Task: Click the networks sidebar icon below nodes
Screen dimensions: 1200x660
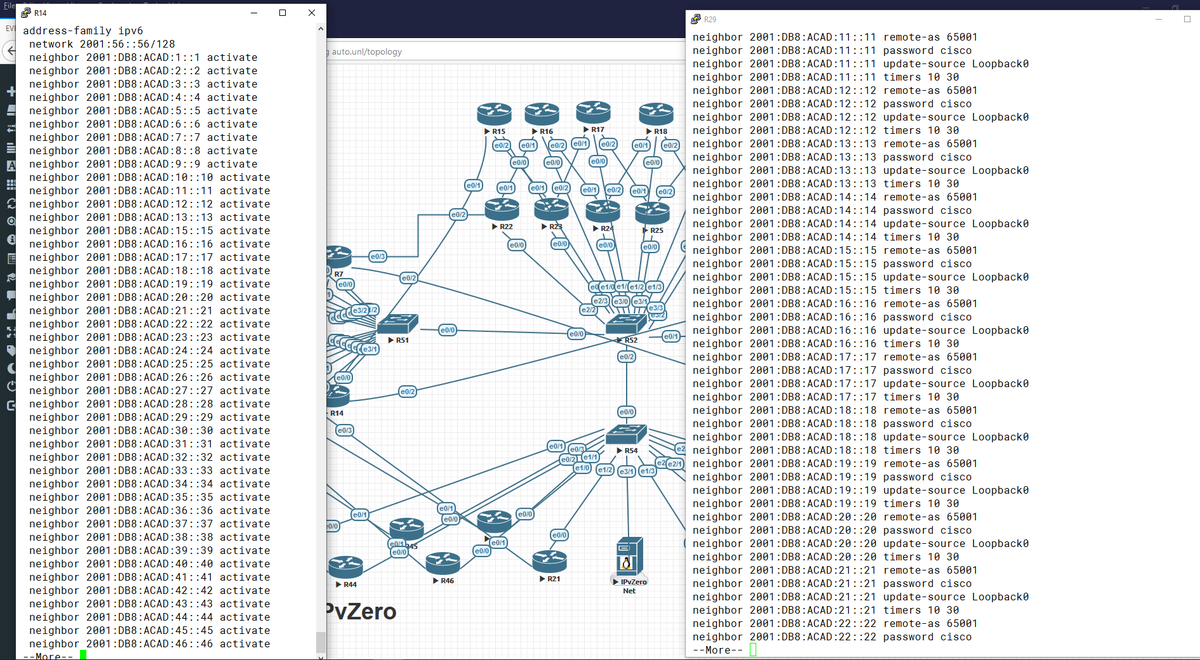Action: 9,128
